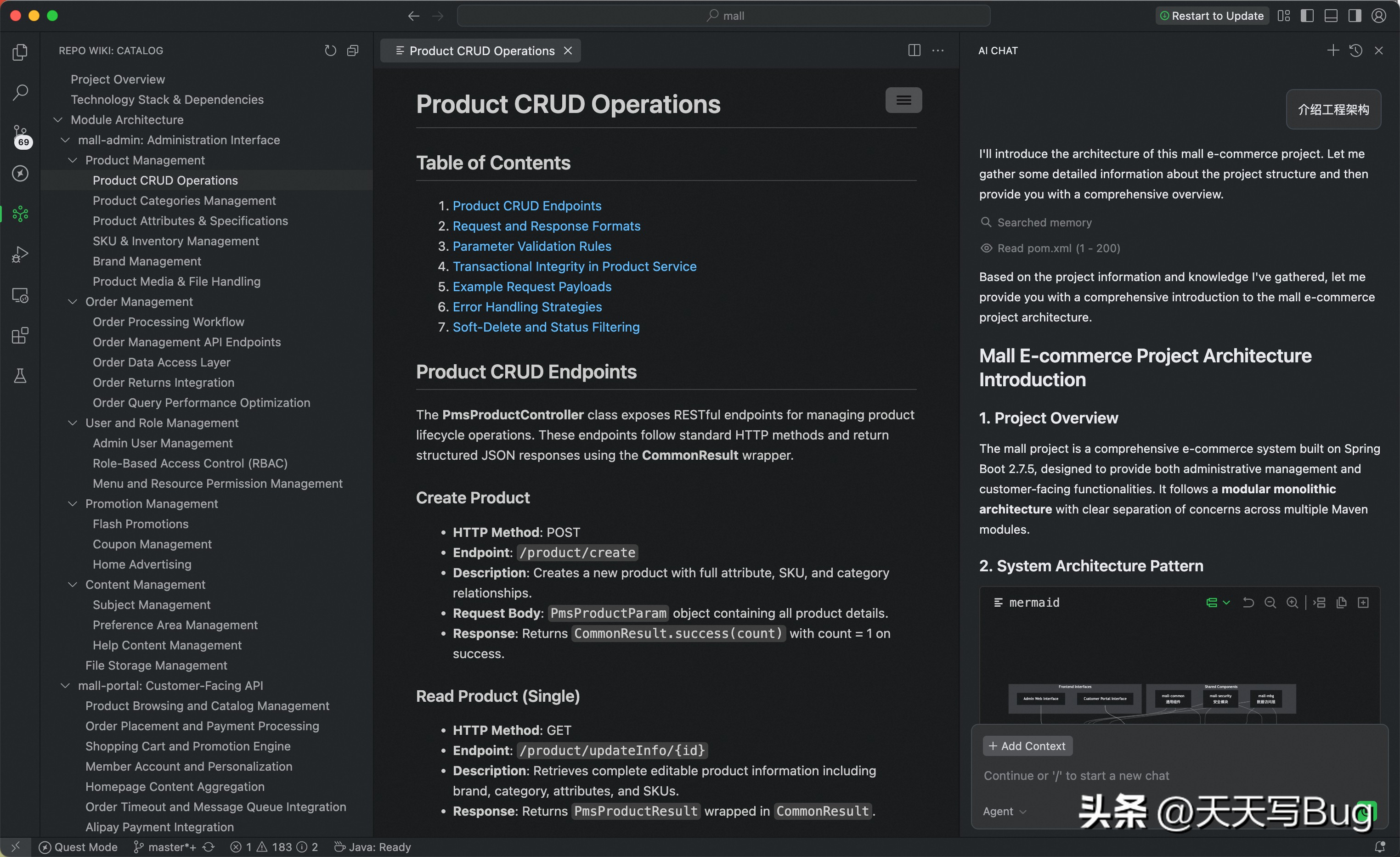Open the Testing flask icon in activity bar

(x=20, y=376)
